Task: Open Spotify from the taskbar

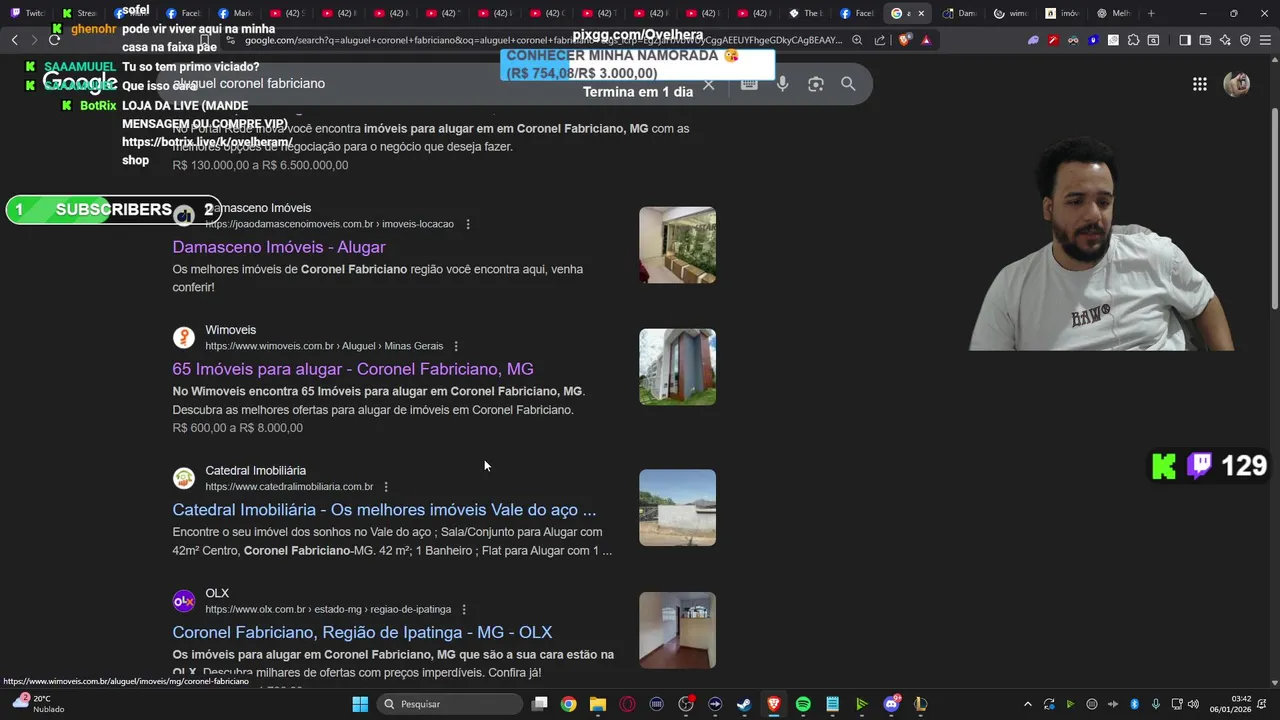Action: click(x=803, y=704)
